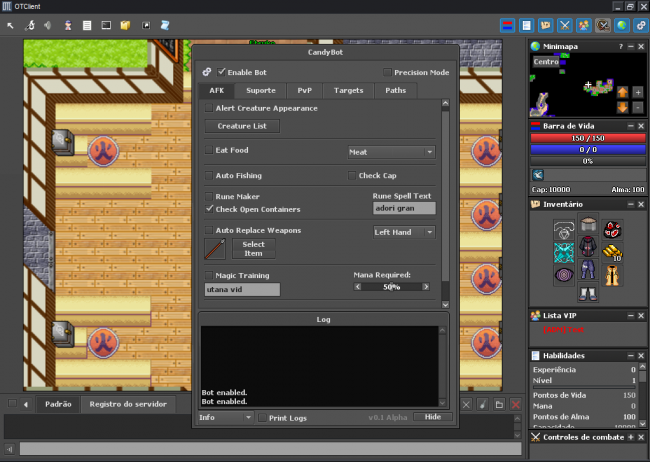Click the Rune Spell Text input field
This screenshot has height=462, width=650.
[403, 209]
